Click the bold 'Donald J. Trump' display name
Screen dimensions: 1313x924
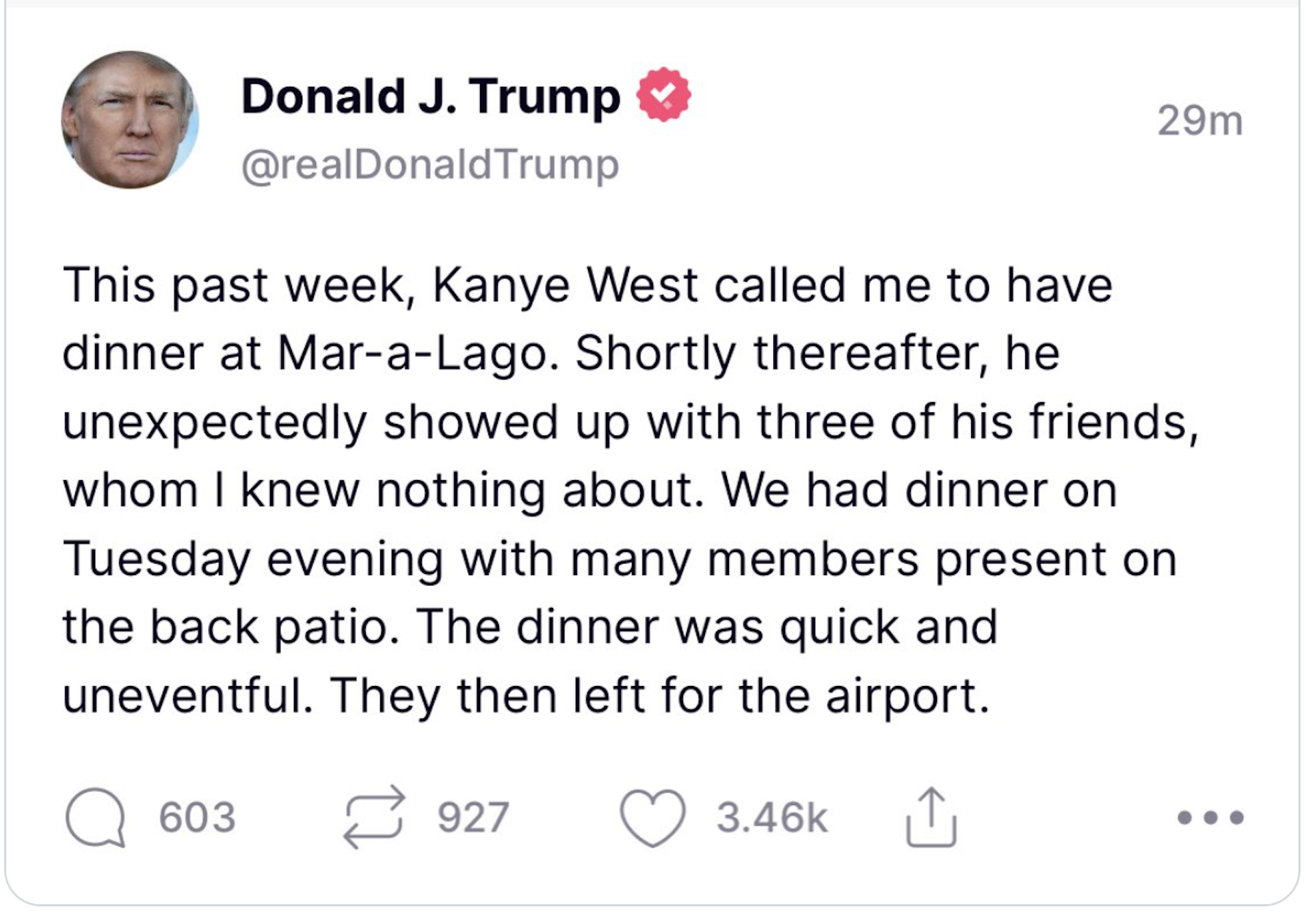click(x=431, y=96)
